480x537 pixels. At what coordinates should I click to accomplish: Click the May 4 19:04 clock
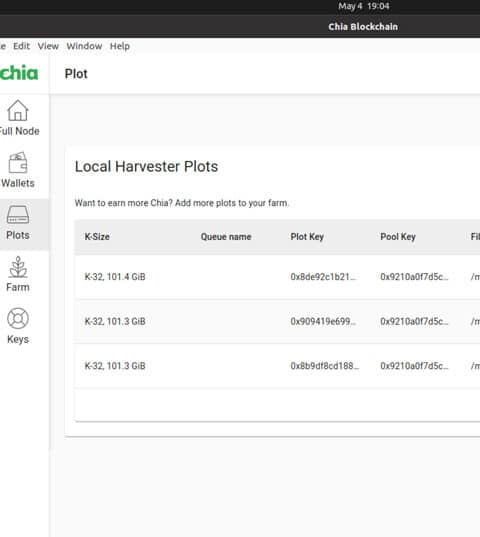coord(364,6)
